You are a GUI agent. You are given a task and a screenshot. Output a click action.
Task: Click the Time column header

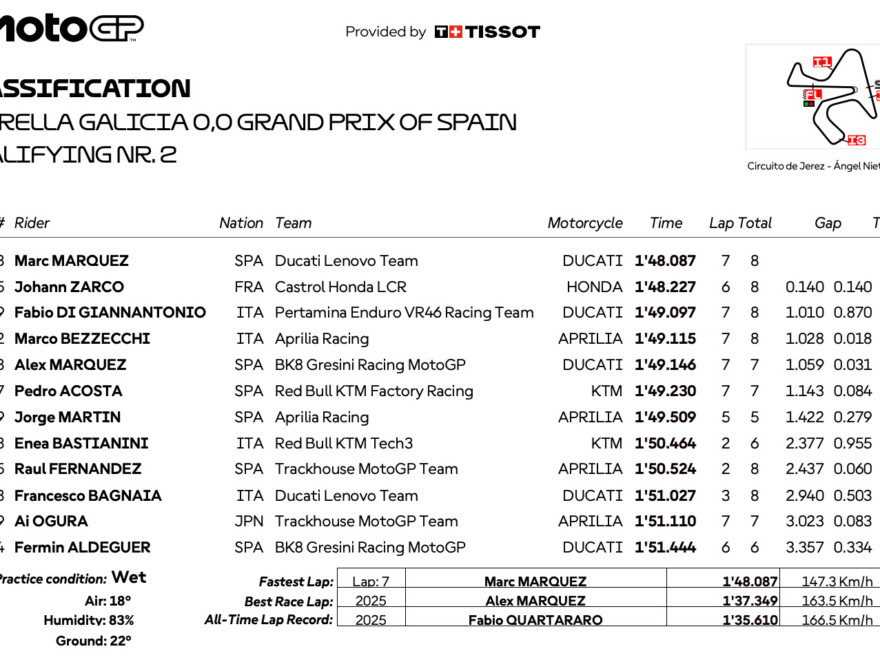(x=666, y=223)
